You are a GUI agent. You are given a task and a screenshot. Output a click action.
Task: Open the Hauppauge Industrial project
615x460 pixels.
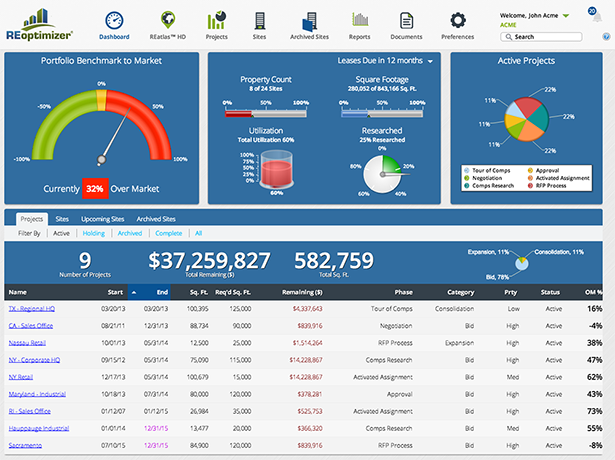(39, 428)
